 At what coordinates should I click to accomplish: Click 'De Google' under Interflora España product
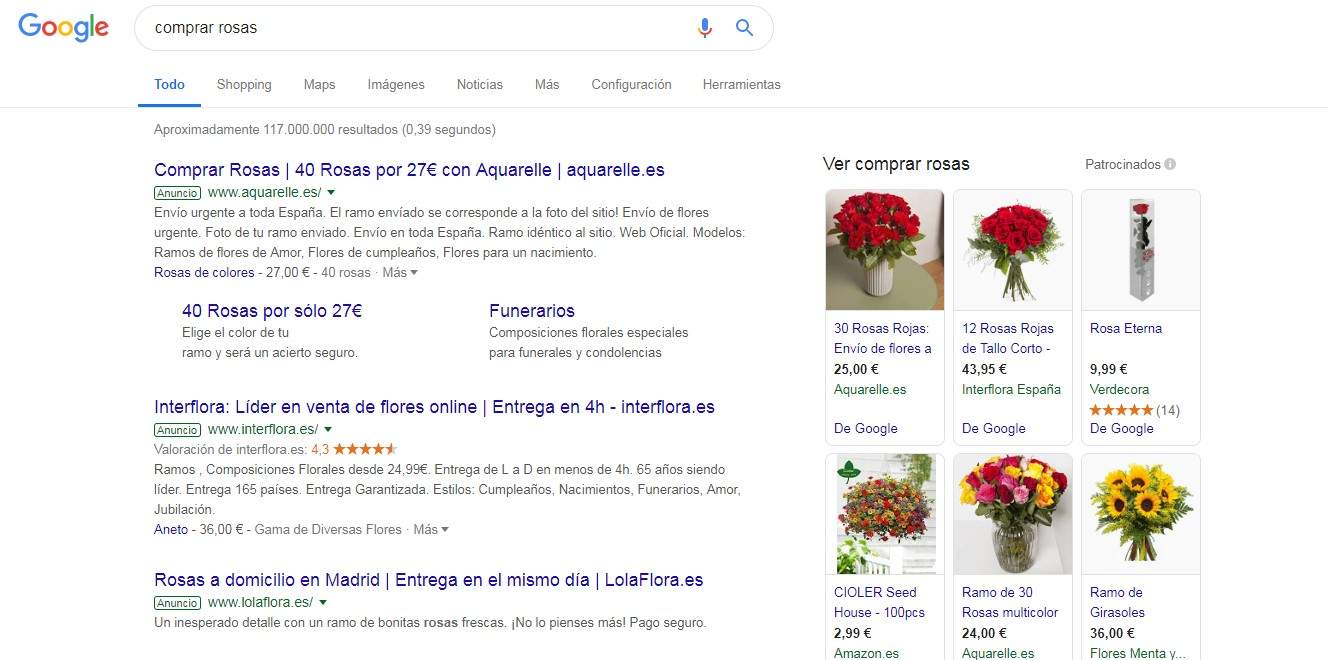pyautogui.click(x=994, y=428)
